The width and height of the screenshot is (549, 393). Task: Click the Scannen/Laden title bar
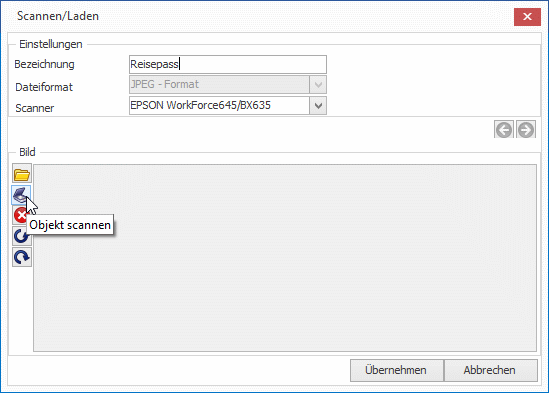click(x=245, y=16)
